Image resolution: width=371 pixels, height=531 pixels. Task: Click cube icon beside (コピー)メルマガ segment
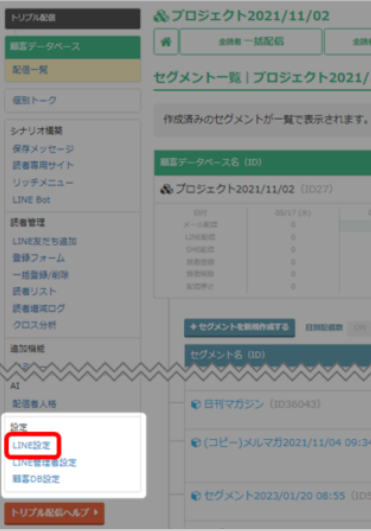coord(196,442)
